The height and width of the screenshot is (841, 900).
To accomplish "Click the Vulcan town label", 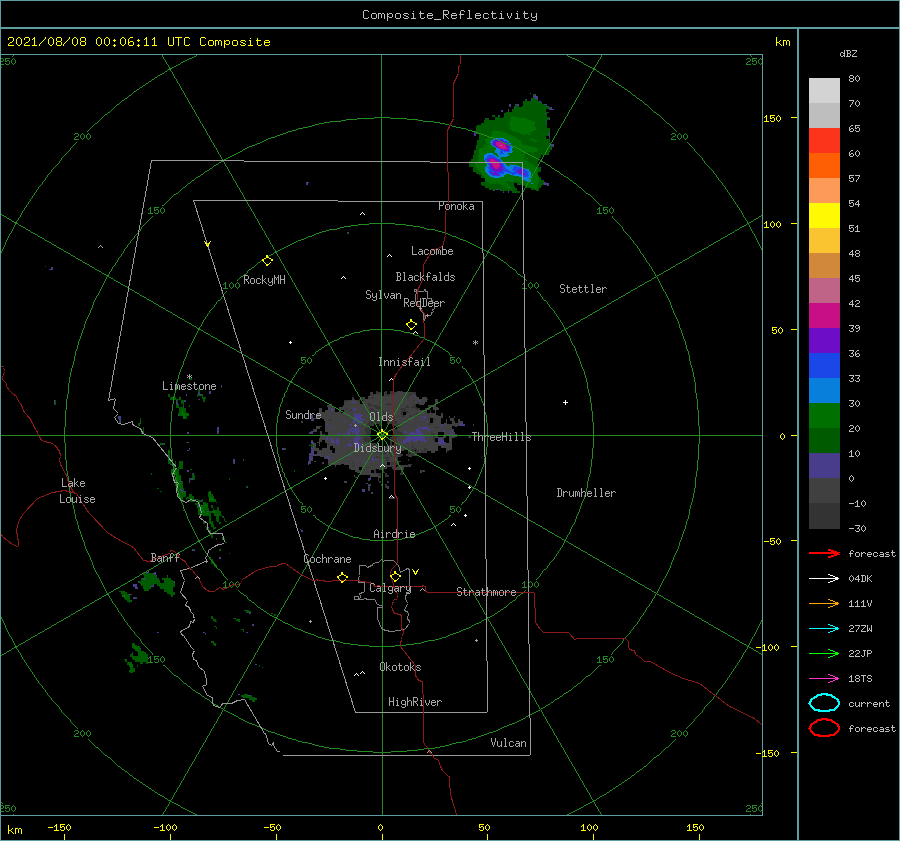I will pos(508,743).
